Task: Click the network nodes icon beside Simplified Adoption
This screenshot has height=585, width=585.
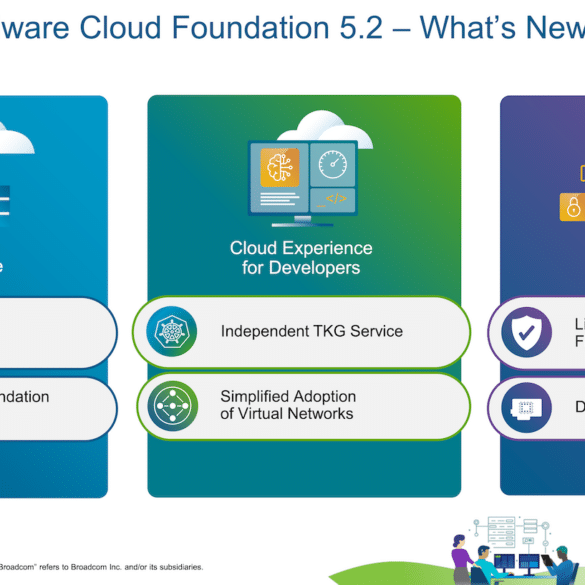Action: (x=172, y=406)
